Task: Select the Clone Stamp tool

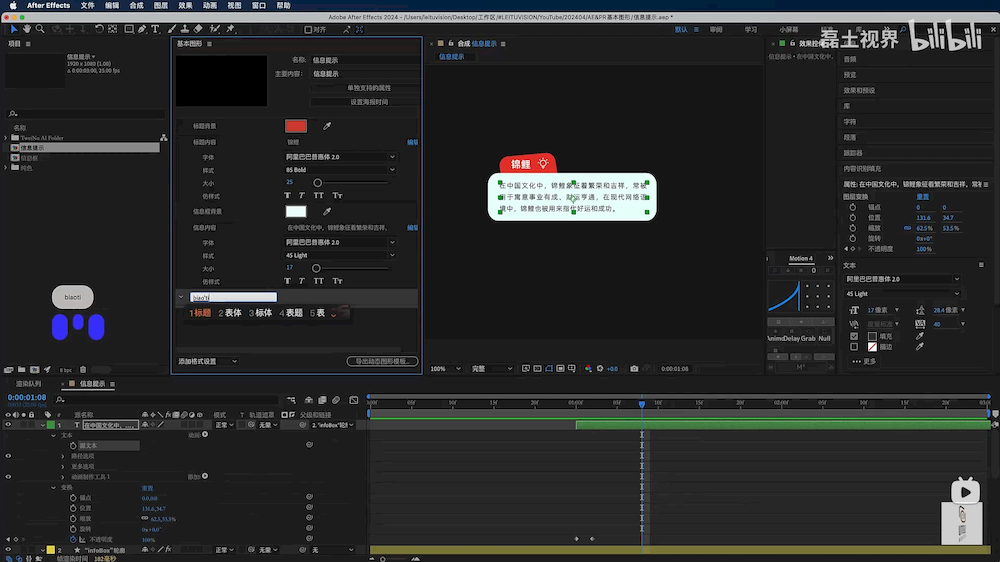Action: (x=184, y=29)
